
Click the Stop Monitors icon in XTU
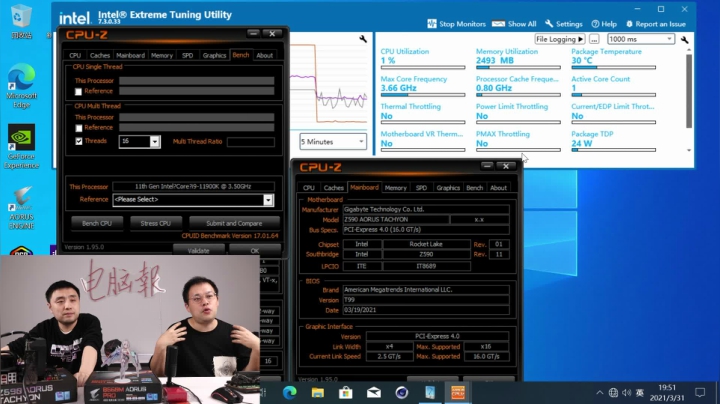click(432, 24)
